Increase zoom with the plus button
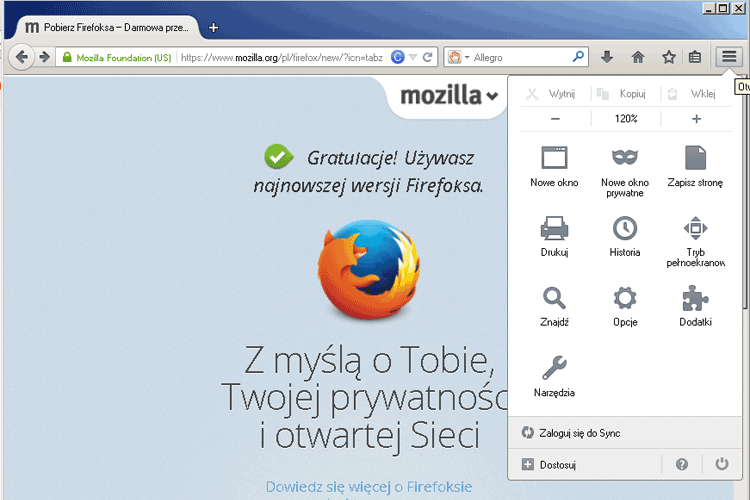 (x=696, y=119)
